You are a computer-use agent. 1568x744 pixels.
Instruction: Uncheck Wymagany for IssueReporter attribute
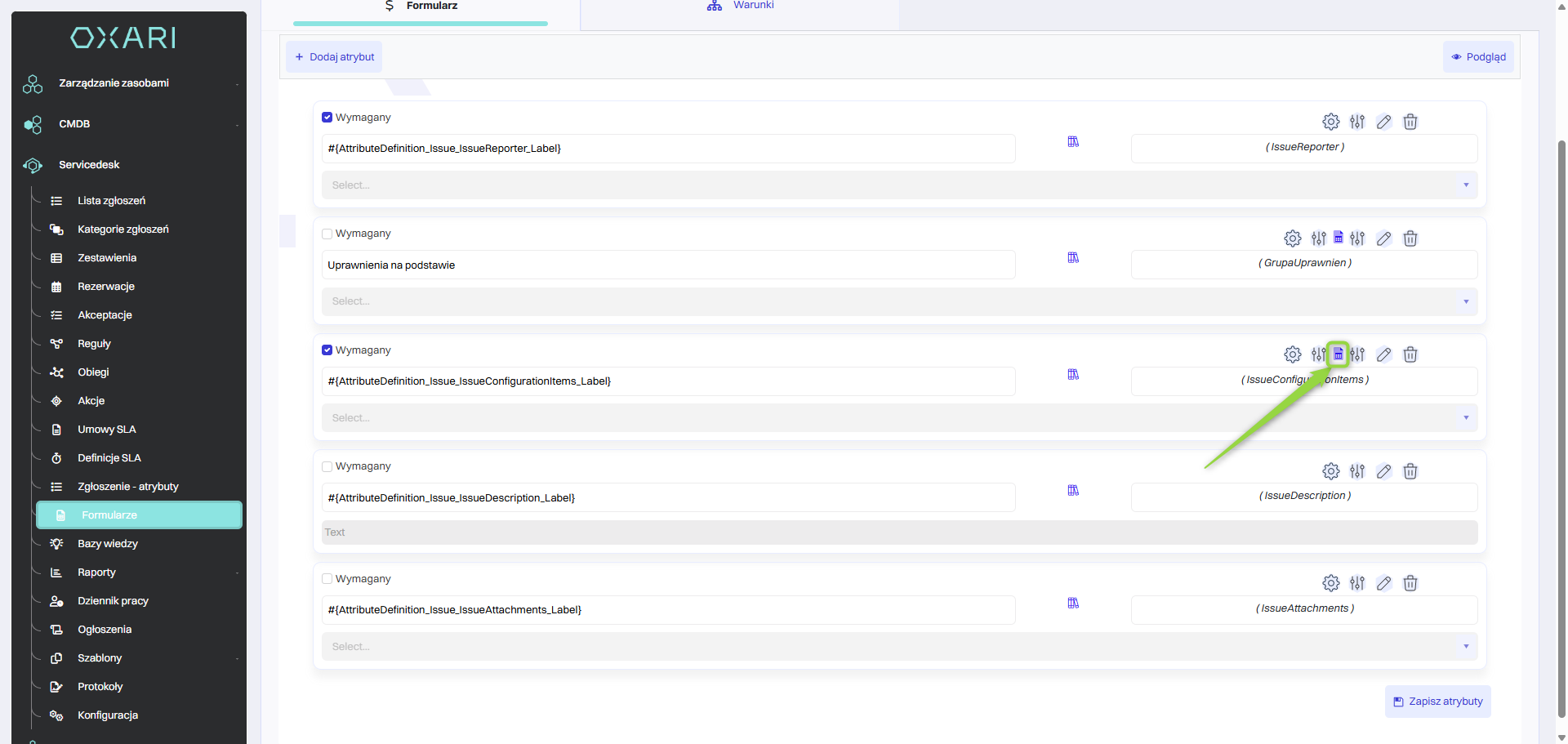(327, 118)
